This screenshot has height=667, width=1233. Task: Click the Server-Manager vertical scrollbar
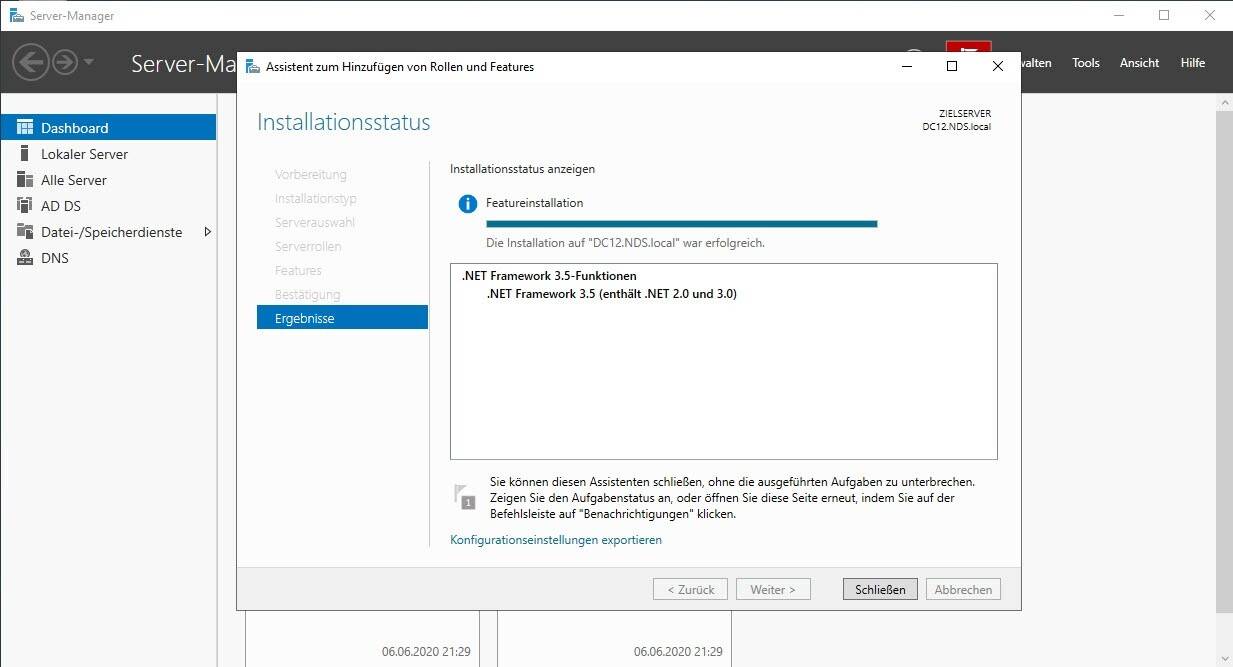click(1224, 360)
